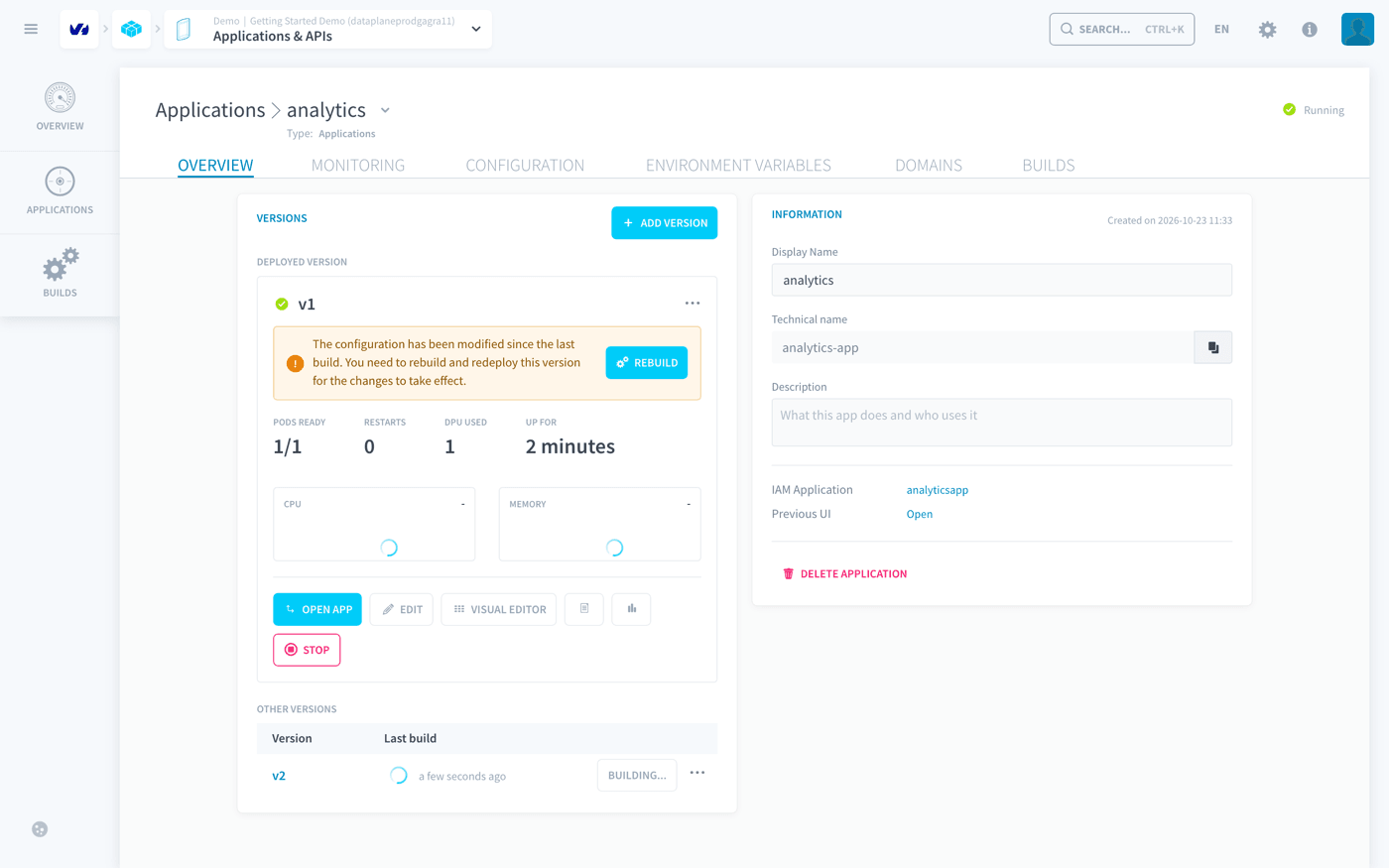This screenshot has width=1389, height=868.
Task: Click the green Running status indicator
Action: pyautogui.click(x=1313, y=110)
